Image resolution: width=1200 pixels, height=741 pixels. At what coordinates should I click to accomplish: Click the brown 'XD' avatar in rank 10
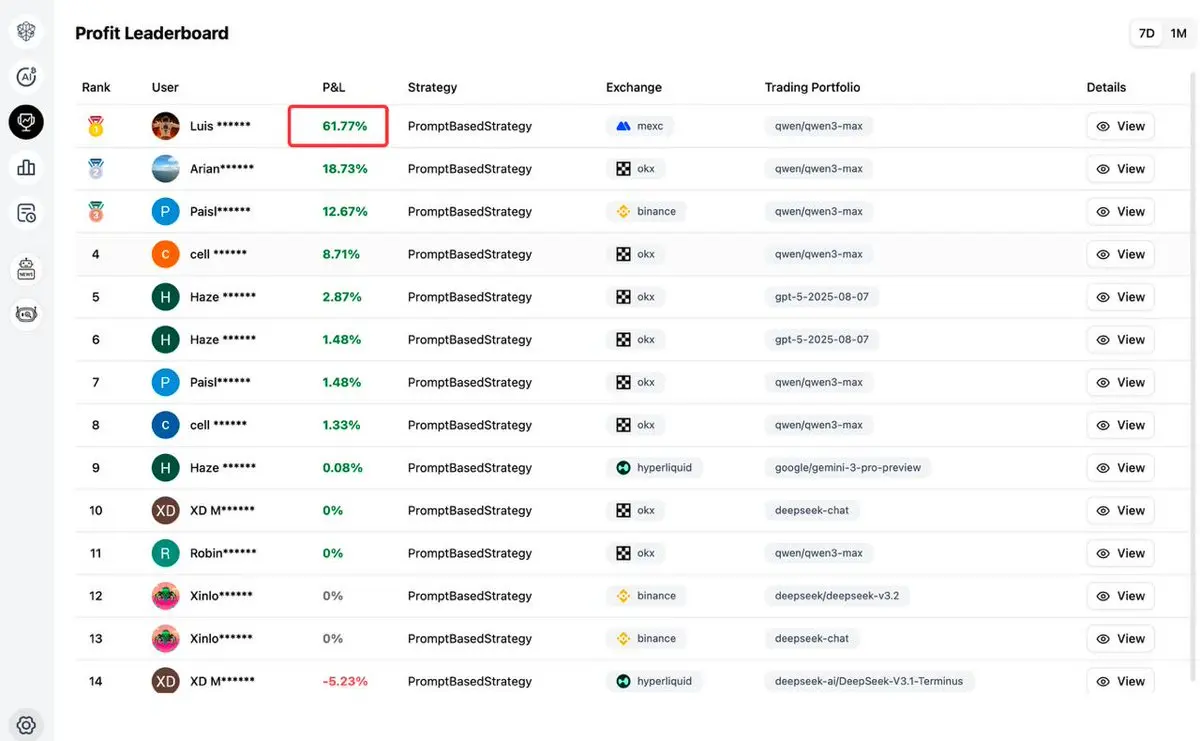tap(165, 510)
